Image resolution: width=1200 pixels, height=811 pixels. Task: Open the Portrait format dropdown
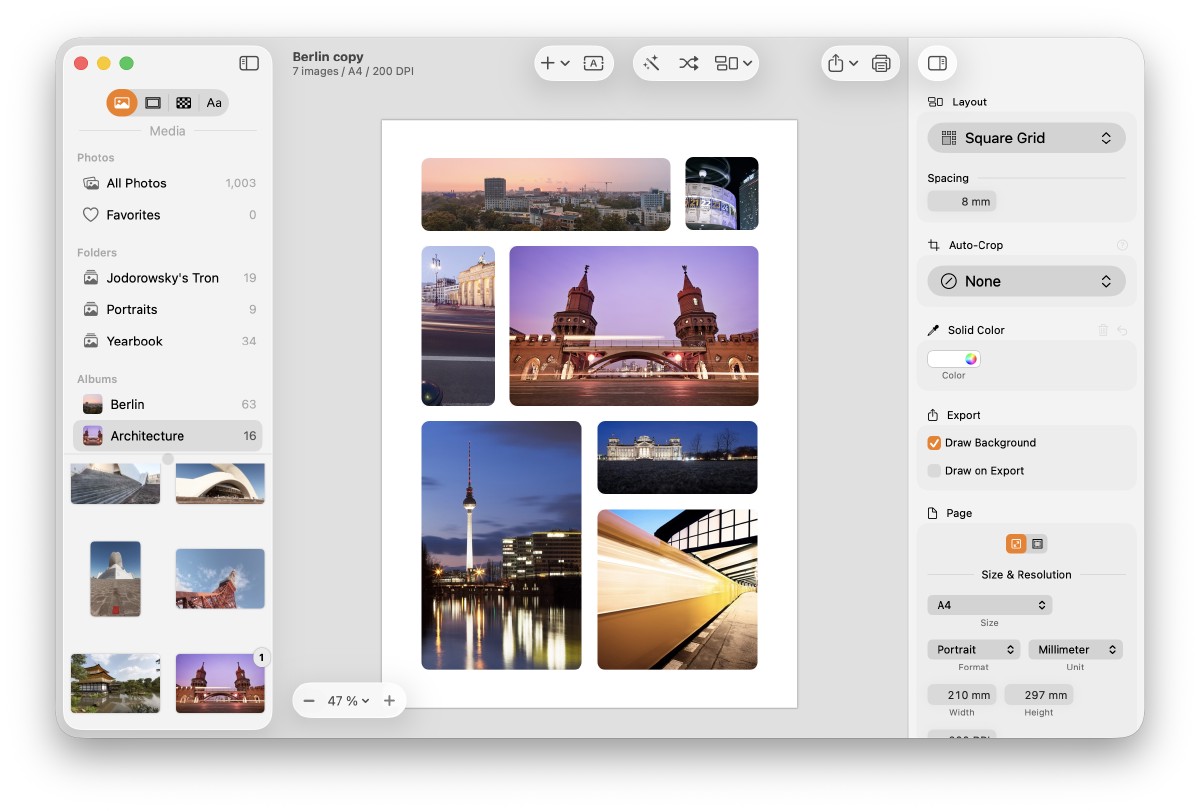pos(973,650)
